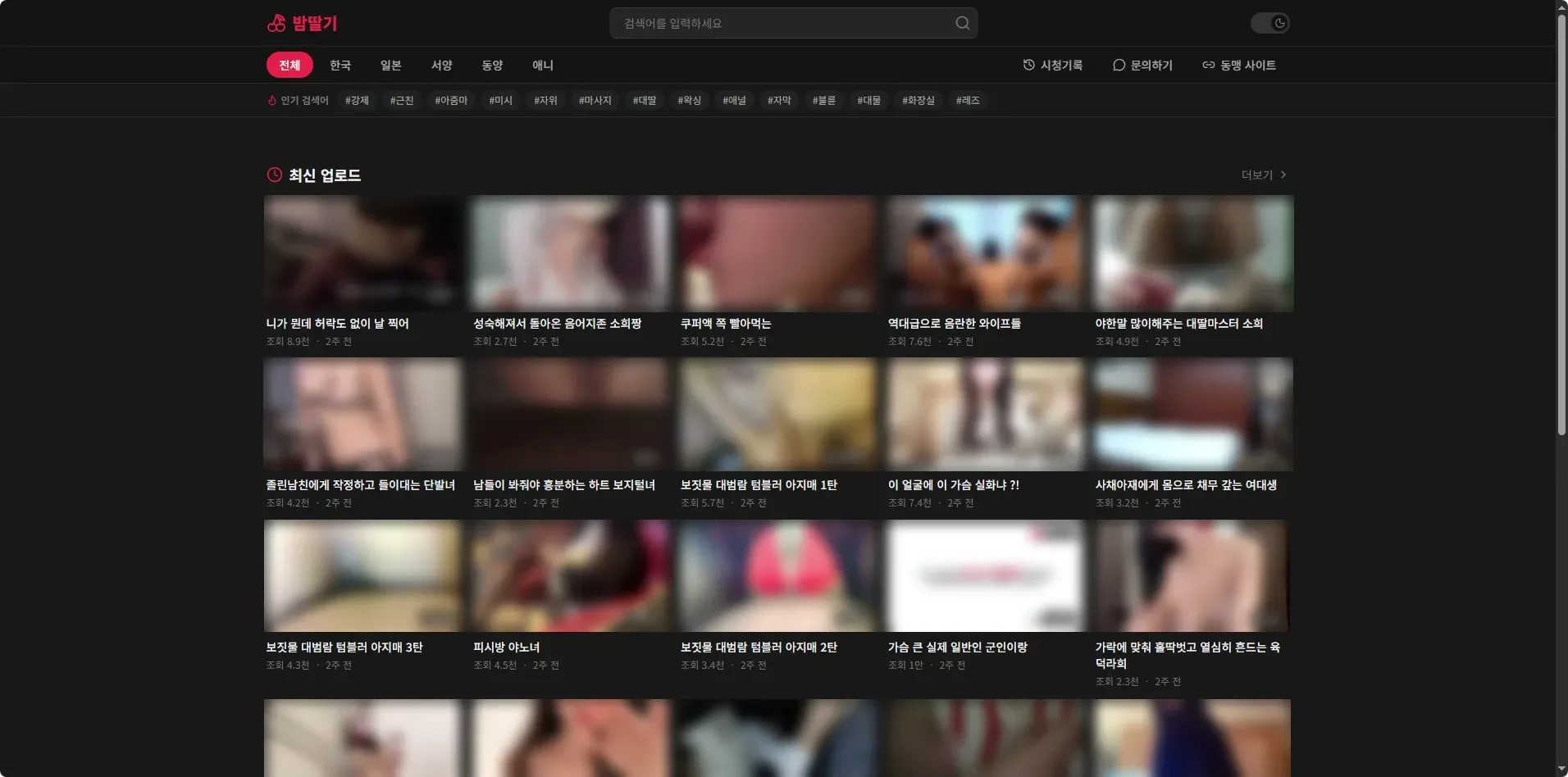Viewport: 1568px width, 777px height.
Task: Click the moon icon in theme switch
Action: coord(1279,23)
